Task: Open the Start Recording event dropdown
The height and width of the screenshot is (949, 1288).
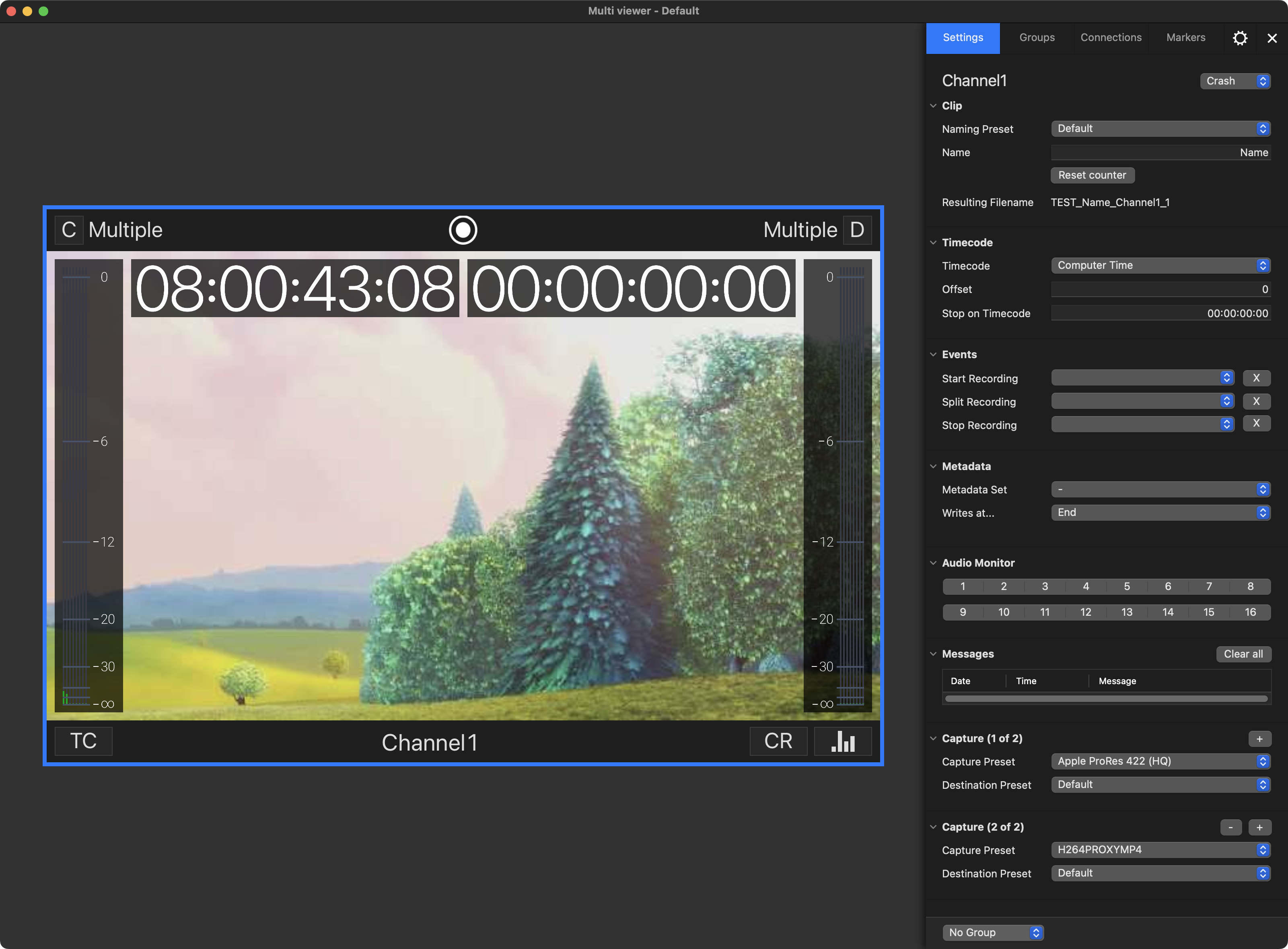Action: (x=1142, y=378)
